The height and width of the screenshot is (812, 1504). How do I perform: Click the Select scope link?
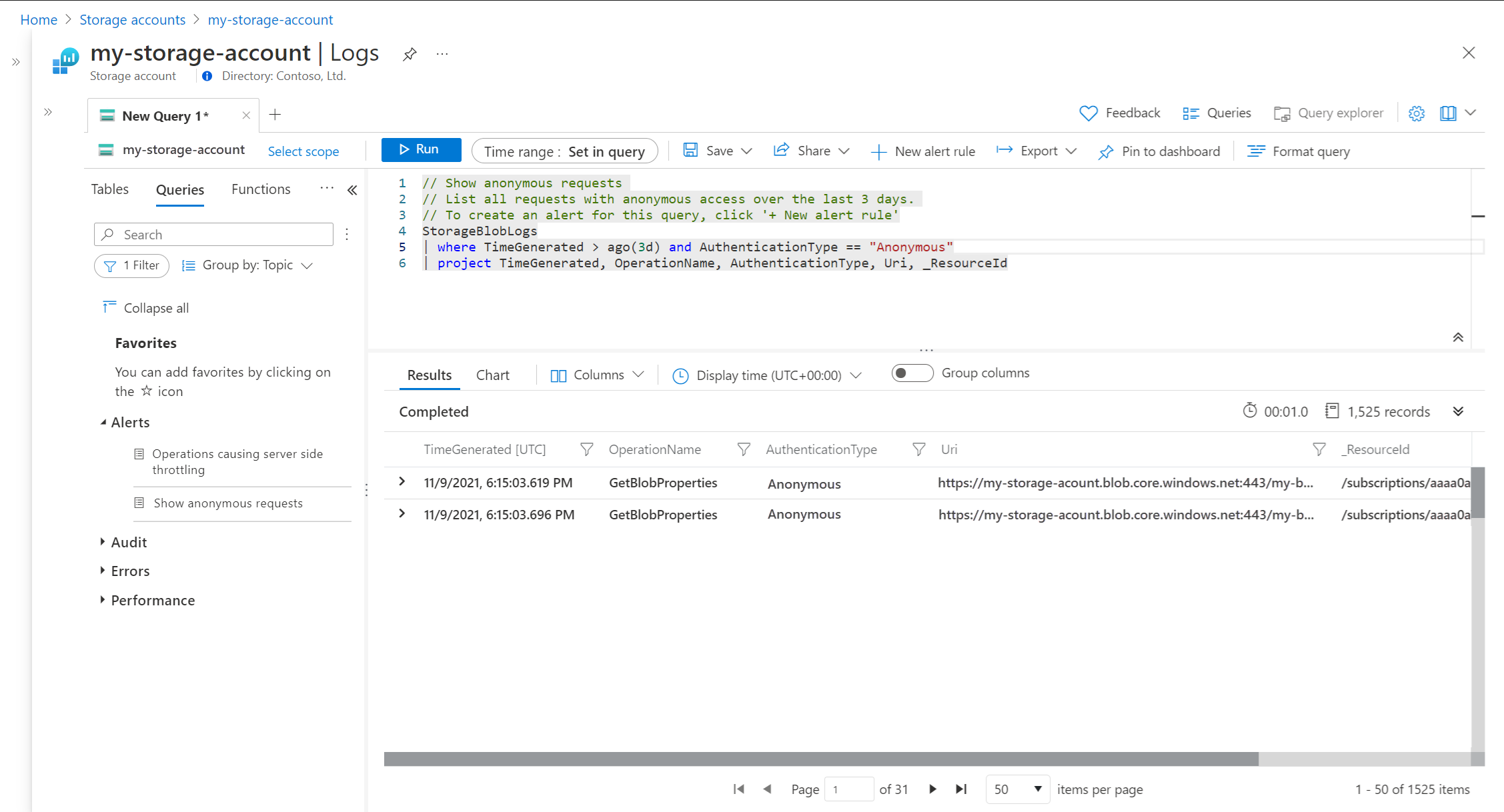tap(303, 151)
